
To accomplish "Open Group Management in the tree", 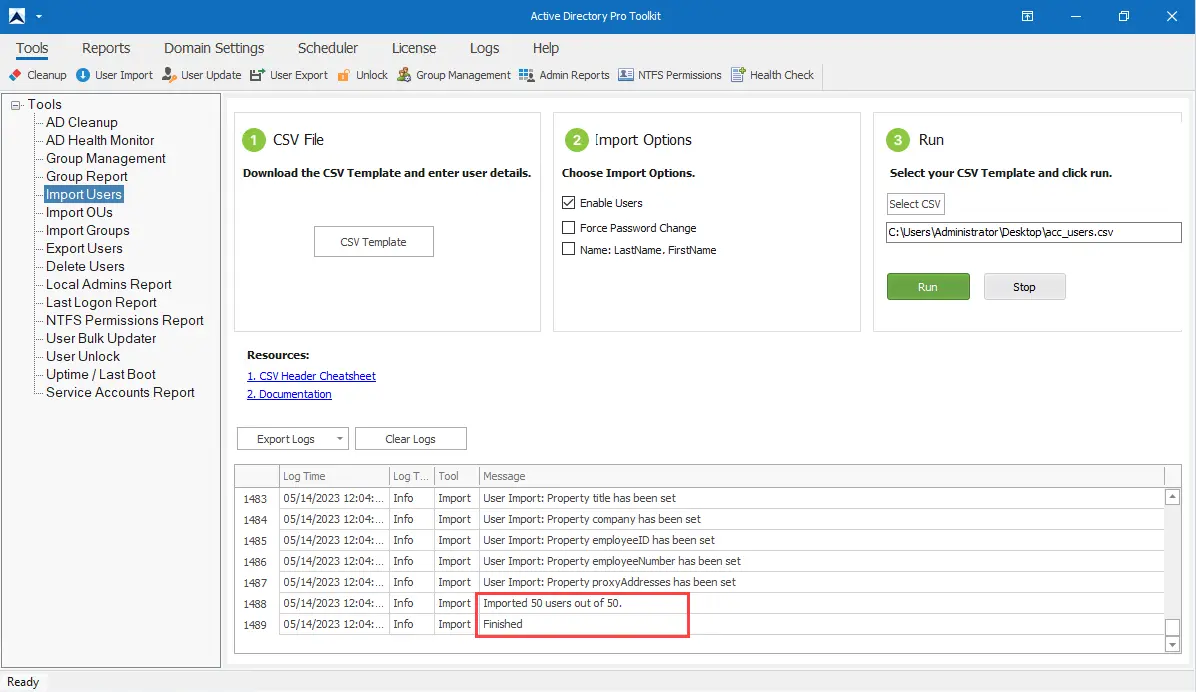I will tap(106, 159).
